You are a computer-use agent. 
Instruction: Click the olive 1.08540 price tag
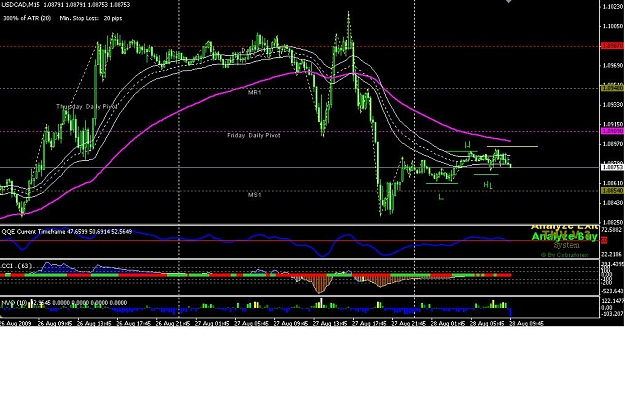[612, 191]
